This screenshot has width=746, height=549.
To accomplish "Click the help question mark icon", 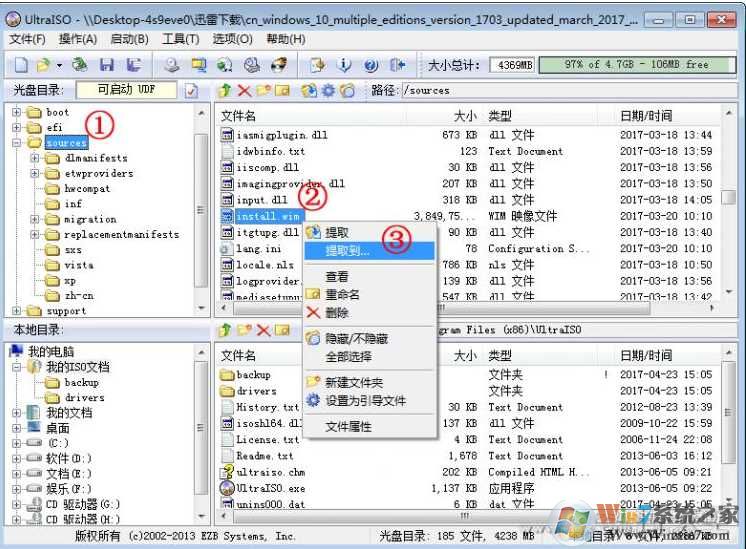I will click(371, 65).
